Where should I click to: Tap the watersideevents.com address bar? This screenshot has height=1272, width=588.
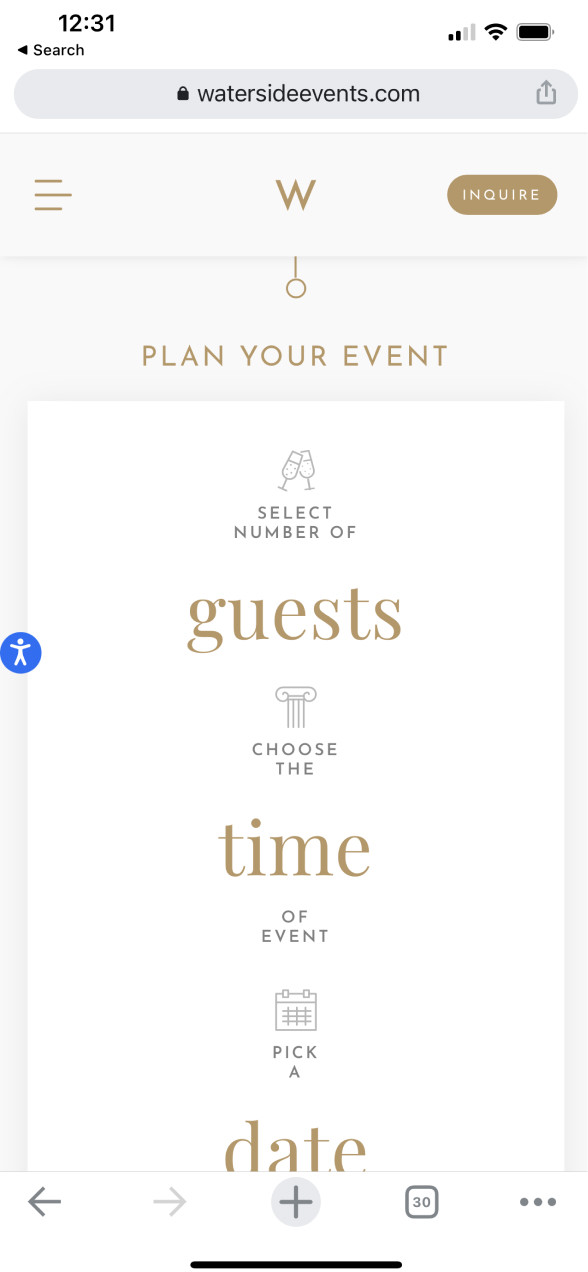[x=295, y=94]
